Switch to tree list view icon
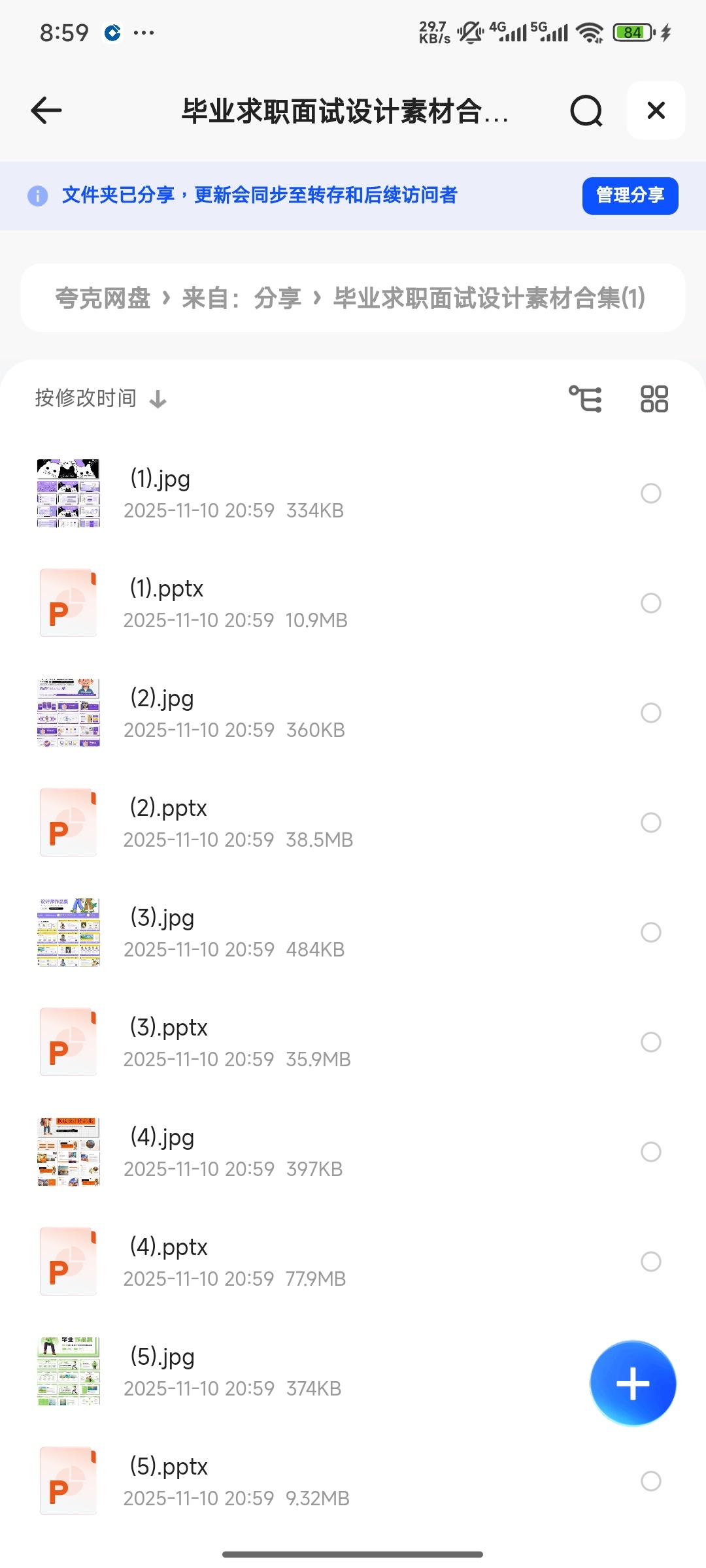Viewport: 706px width, 1568px height. click(x=585, y=399)
